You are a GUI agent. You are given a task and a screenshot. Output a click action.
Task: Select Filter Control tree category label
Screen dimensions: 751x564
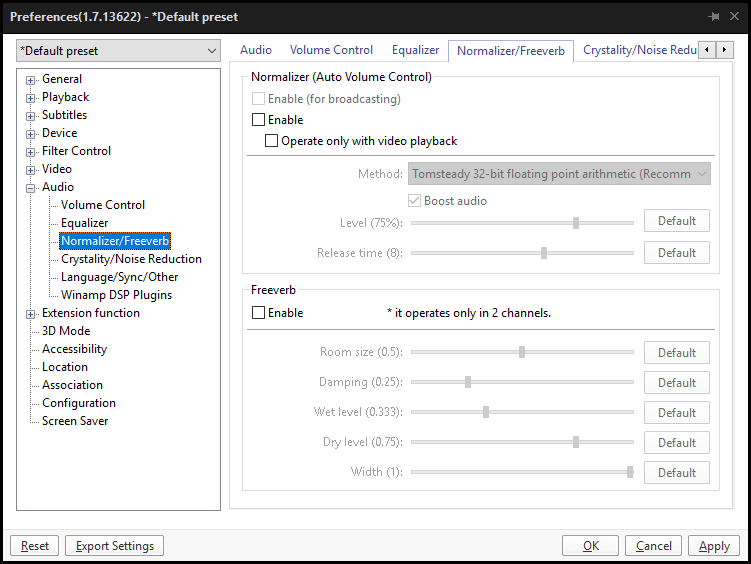(x=76, y=151)
